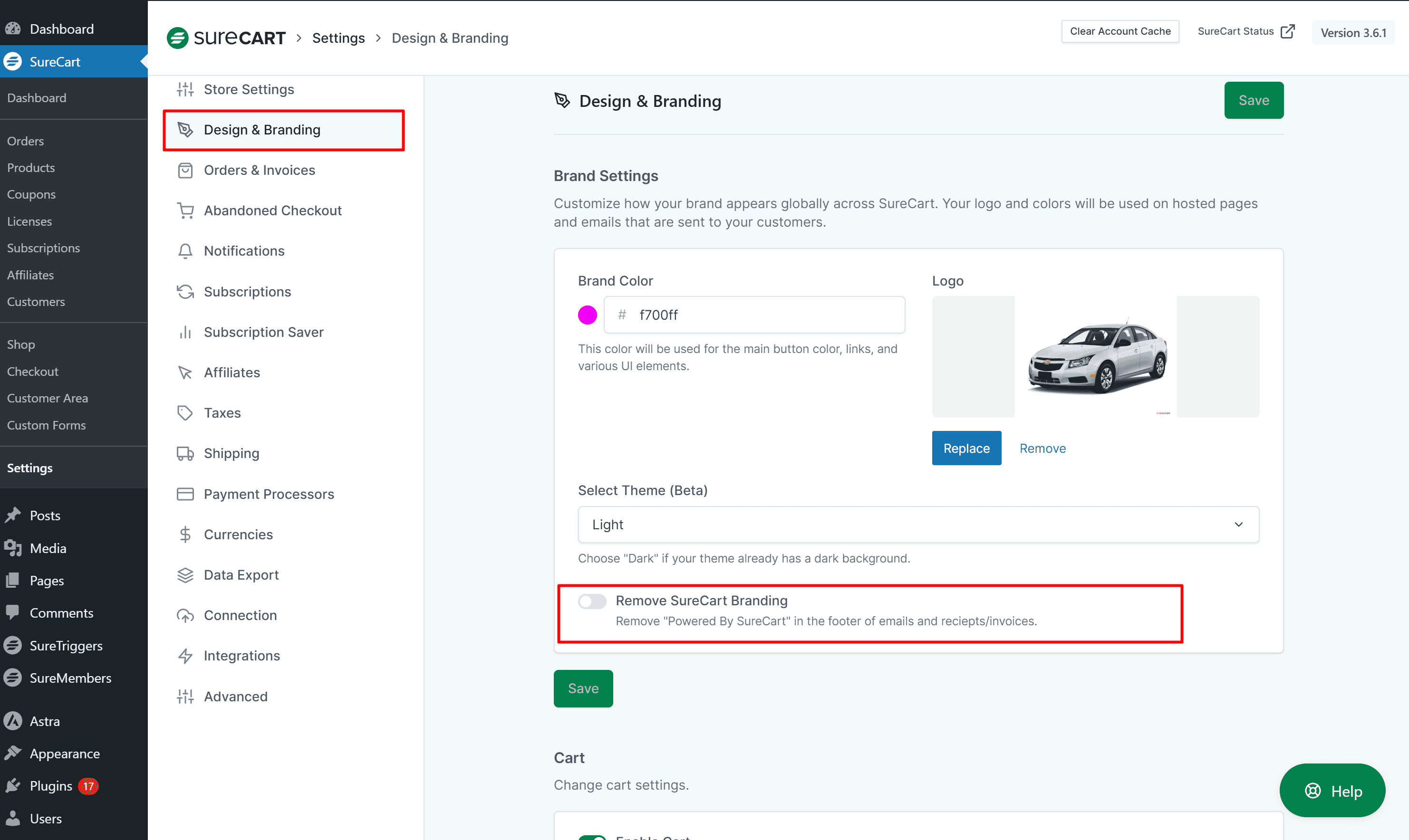Click the Clear Account Cache button

coord(1119,31)
